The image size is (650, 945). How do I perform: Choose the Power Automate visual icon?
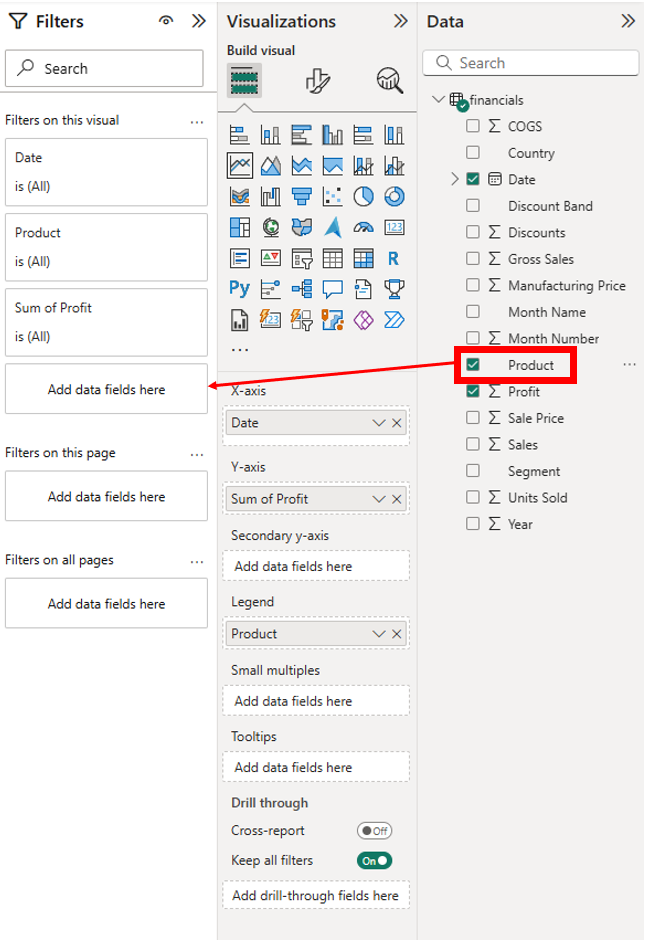point(395,320)
